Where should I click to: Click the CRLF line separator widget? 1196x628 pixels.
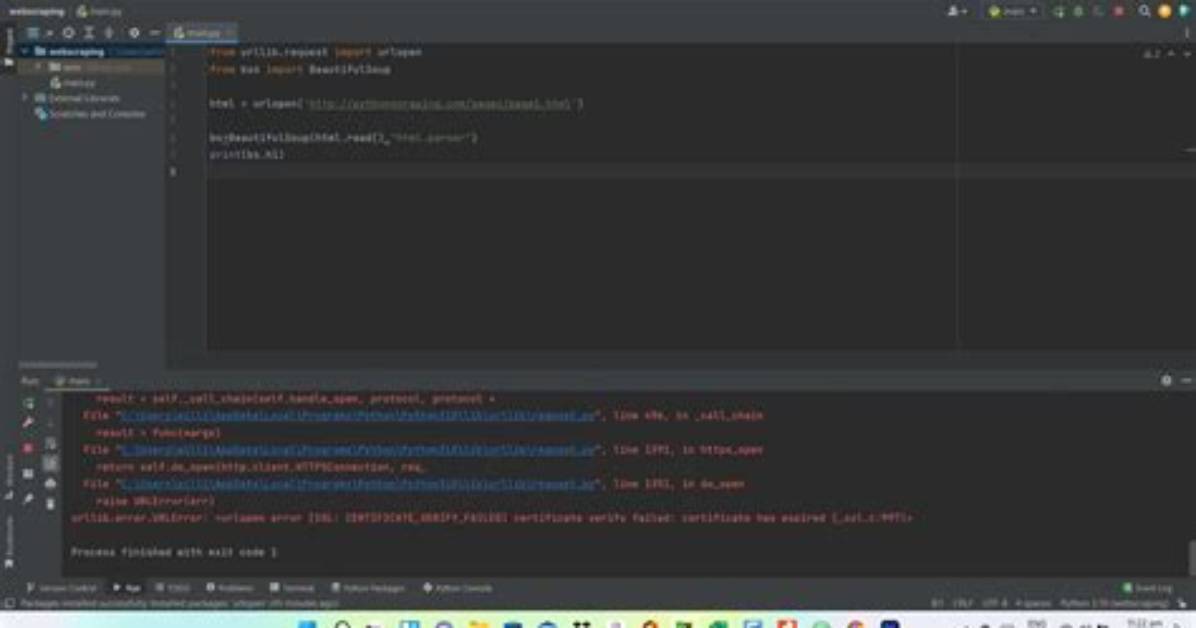pos(963,604)
